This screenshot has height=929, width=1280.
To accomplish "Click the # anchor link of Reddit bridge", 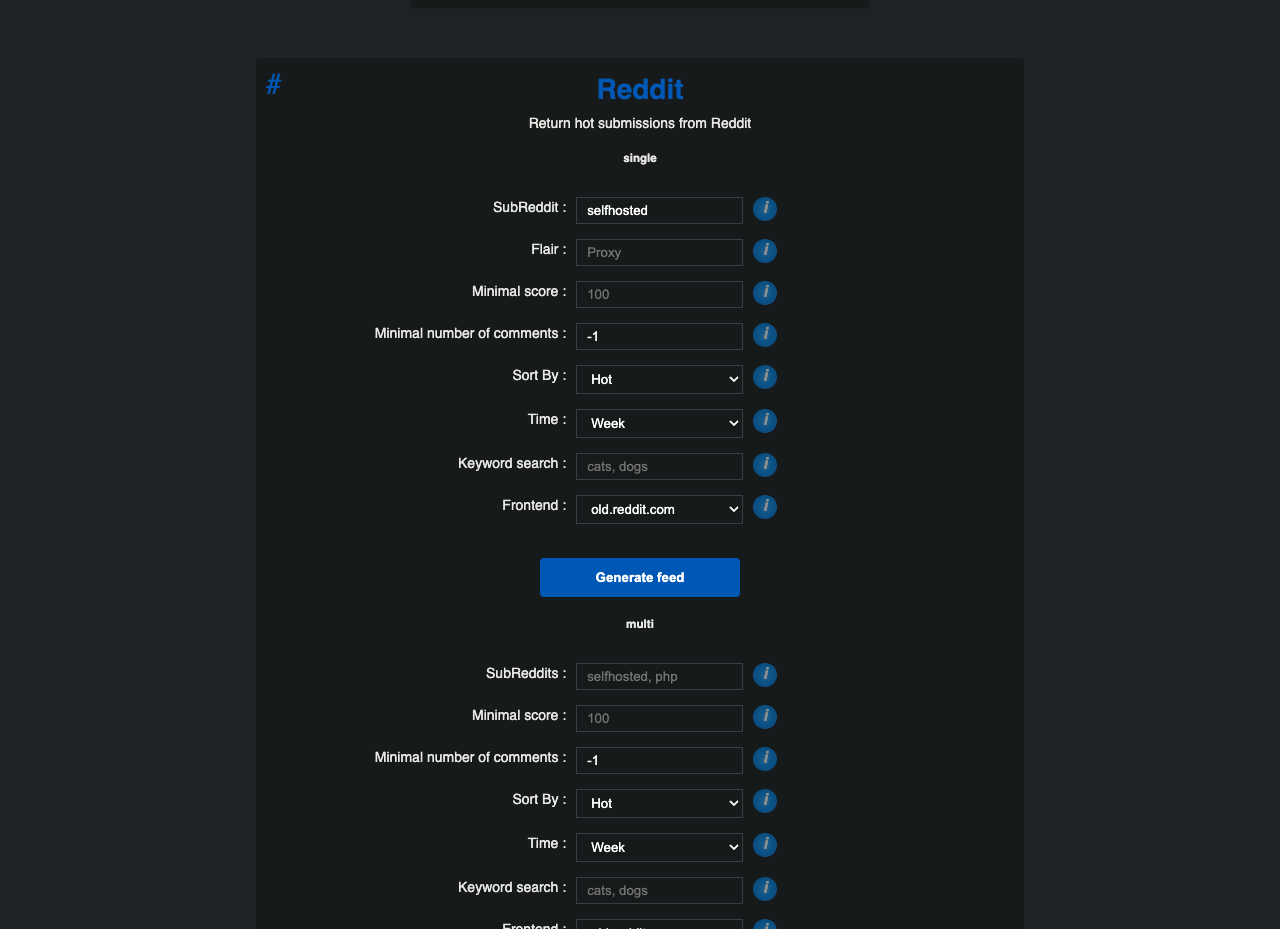I will coord(273,85).
